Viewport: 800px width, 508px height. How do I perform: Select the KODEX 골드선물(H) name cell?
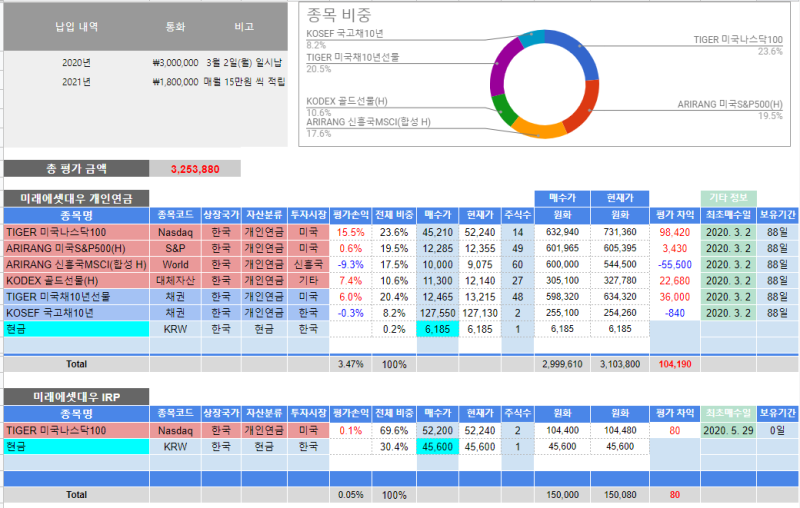coord(77,281)
